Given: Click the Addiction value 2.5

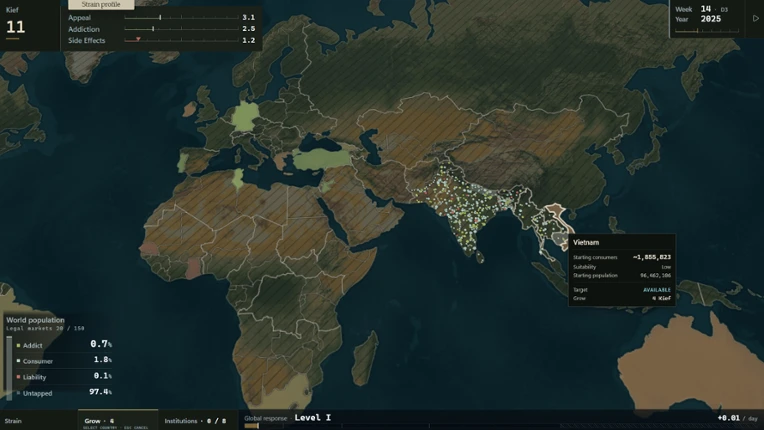Looking at the screenshot, I should 248,29.
